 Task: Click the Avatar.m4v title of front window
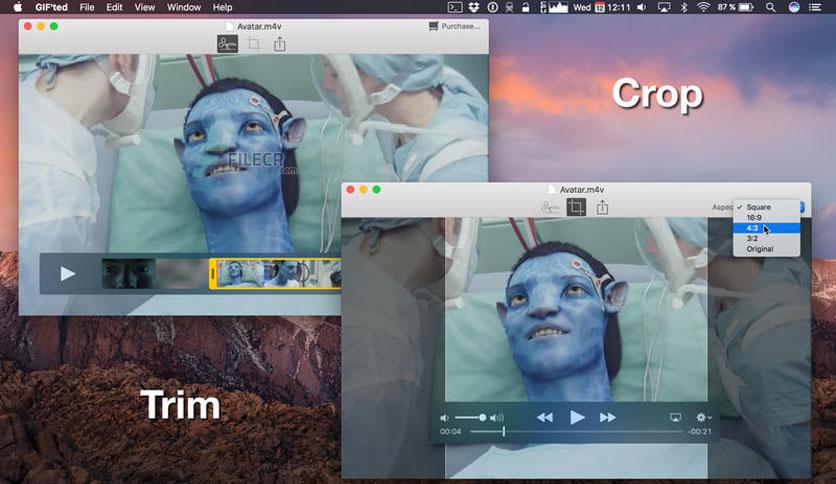coord(582,189)
